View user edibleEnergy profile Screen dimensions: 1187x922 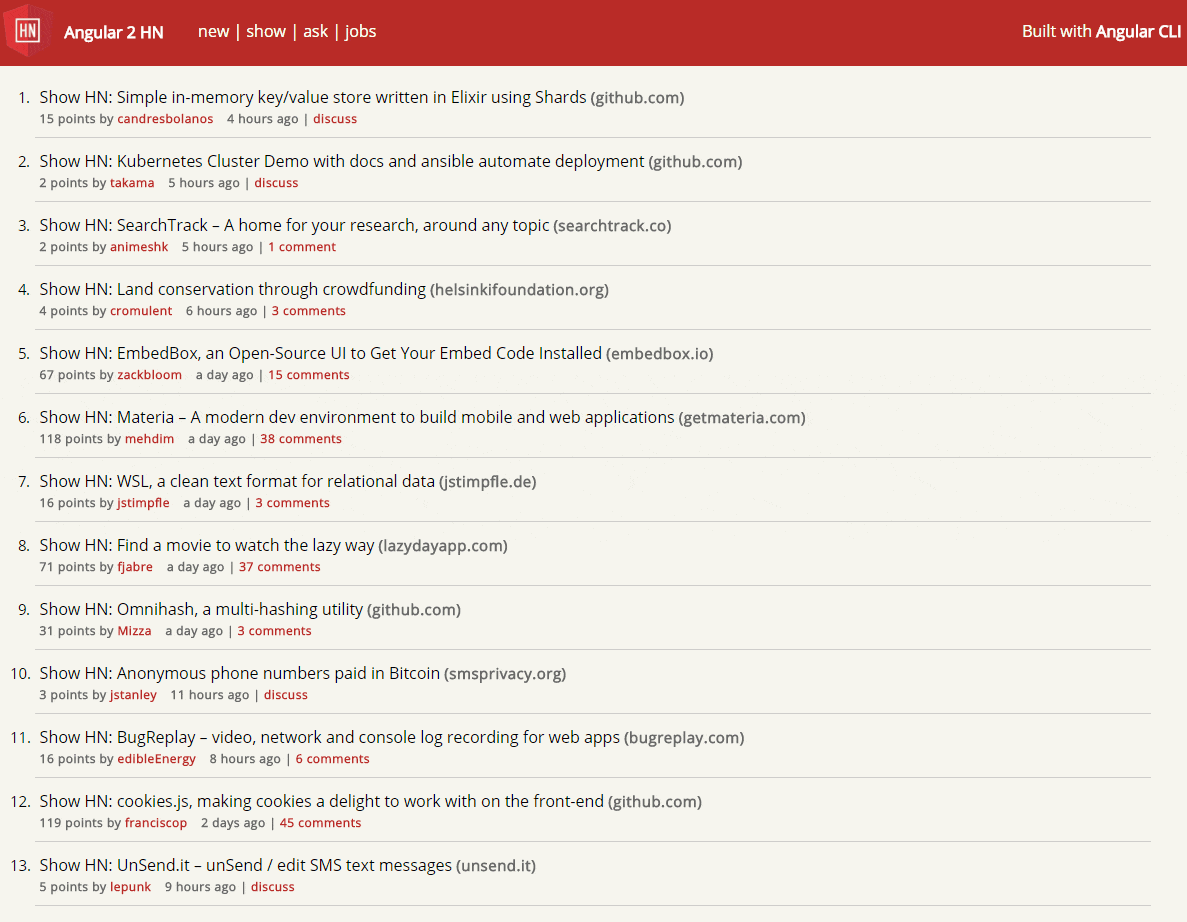tap(156, 758)
